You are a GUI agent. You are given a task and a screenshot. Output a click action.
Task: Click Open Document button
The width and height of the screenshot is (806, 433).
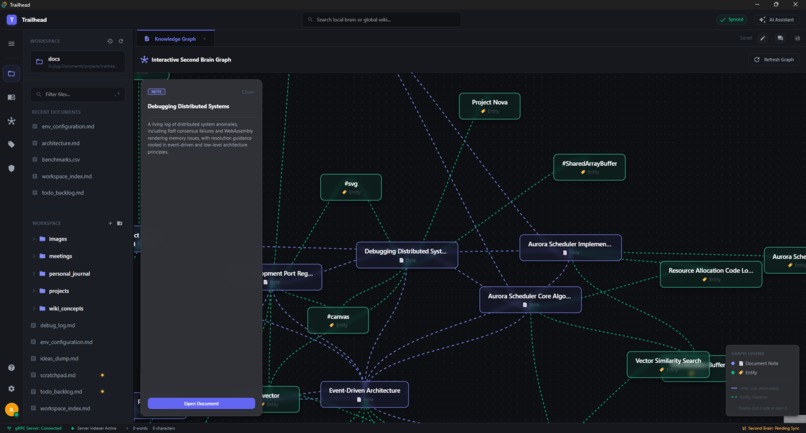[x=202, y=404]
